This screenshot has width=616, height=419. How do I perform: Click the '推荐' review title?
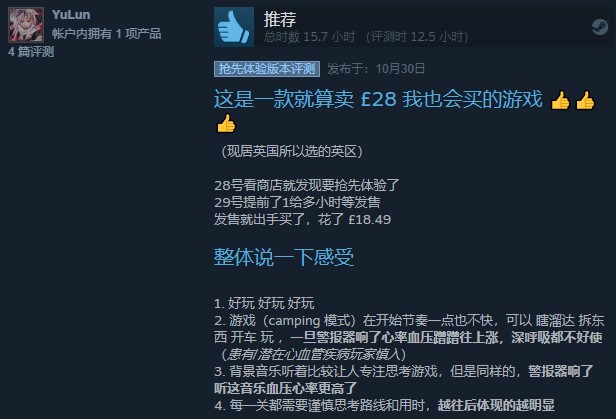coord(280,19)
